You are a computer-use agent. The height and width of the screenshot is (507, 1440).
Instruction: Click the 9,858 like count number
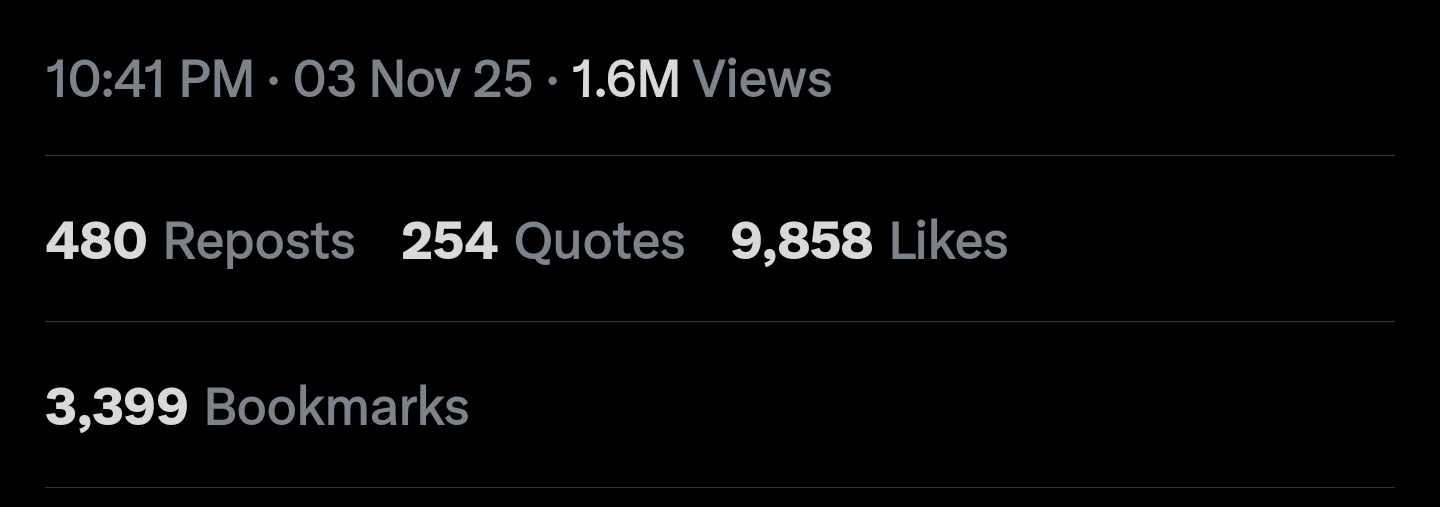pos(801,243)
